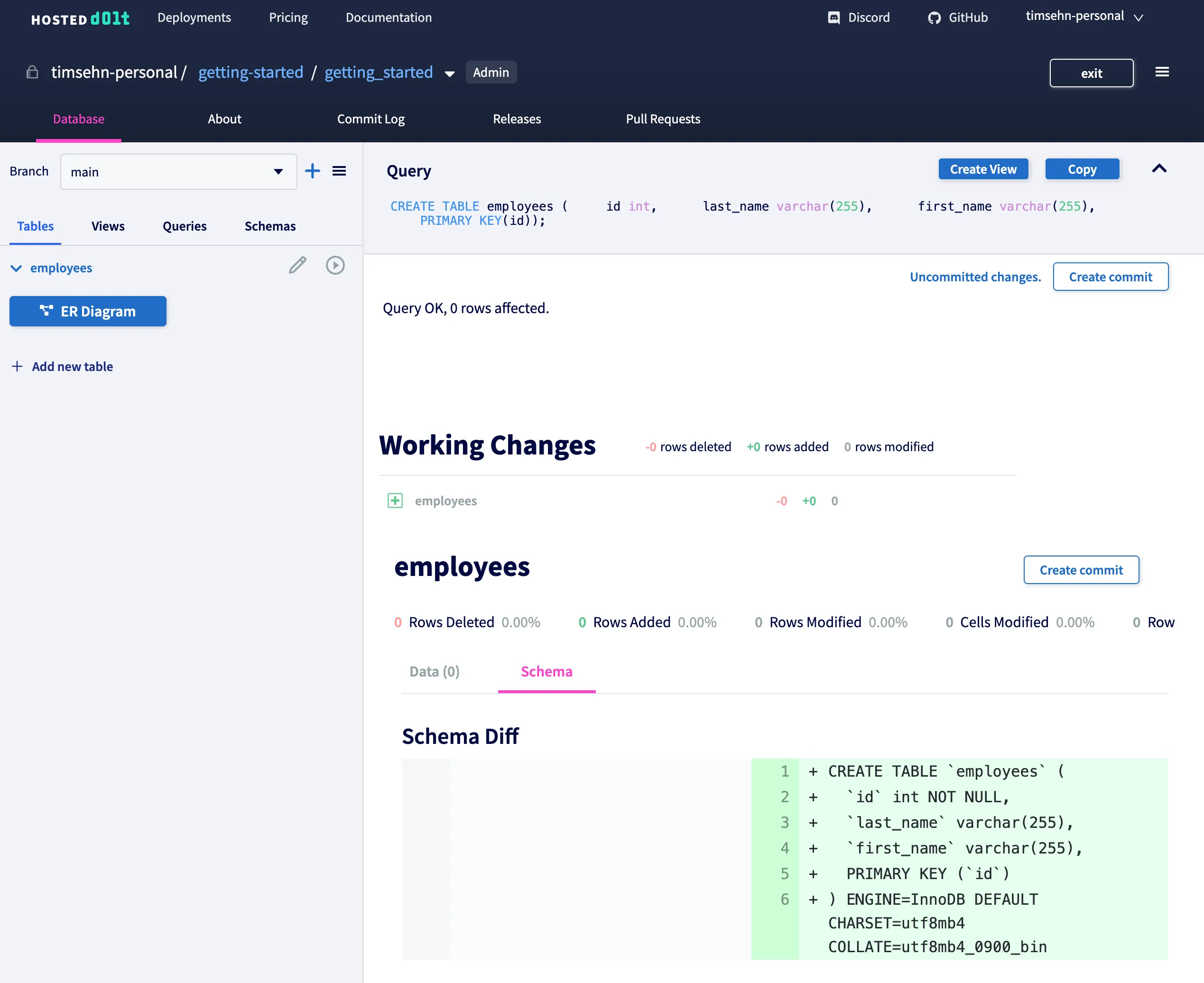Click the Uncommitted changes link
1204x983 pixels.
[x=975, y=277]
